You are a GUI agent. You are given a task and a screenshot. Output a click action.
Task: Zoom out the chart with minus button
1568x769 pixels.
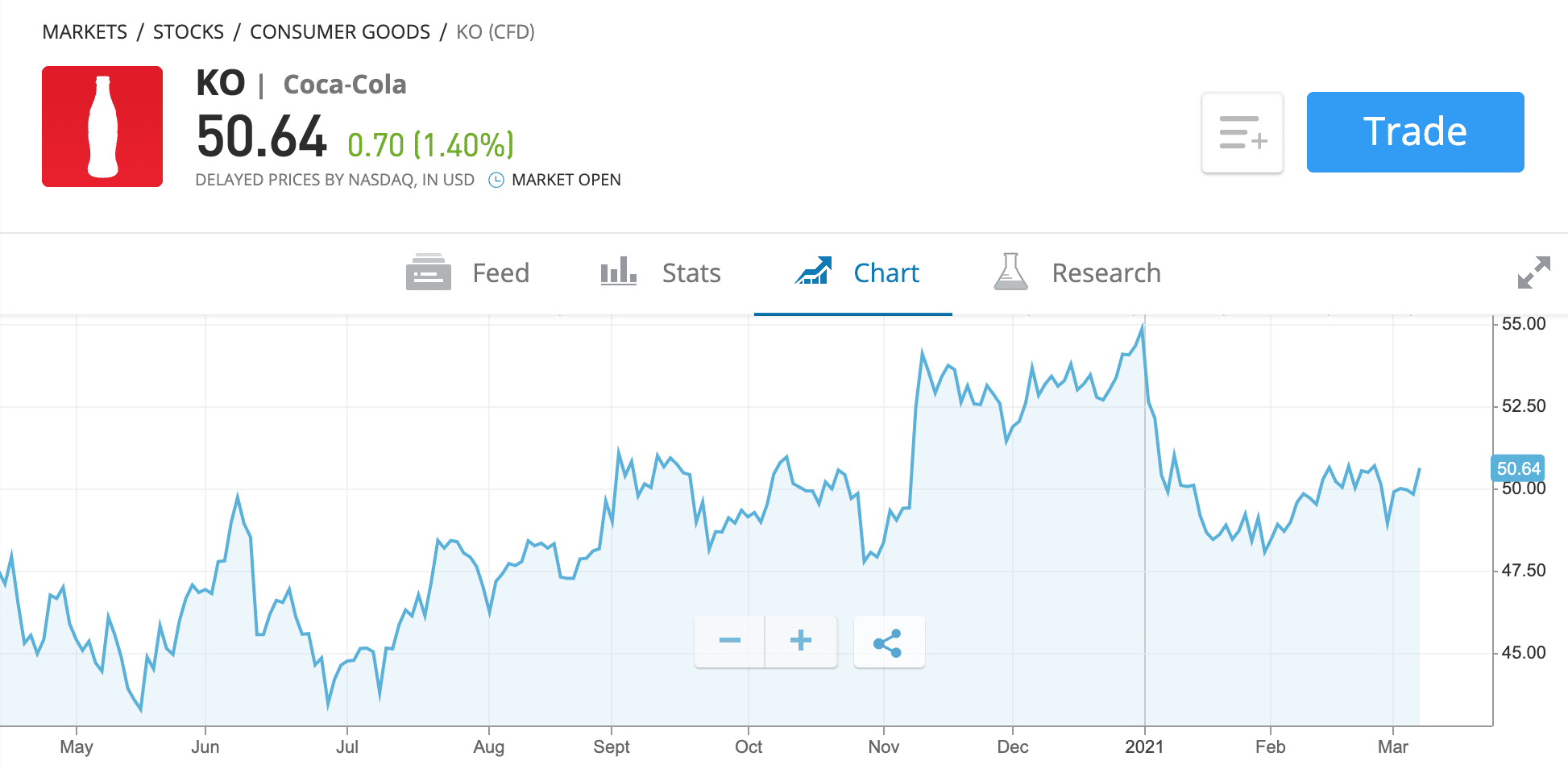tap(730, 641)
